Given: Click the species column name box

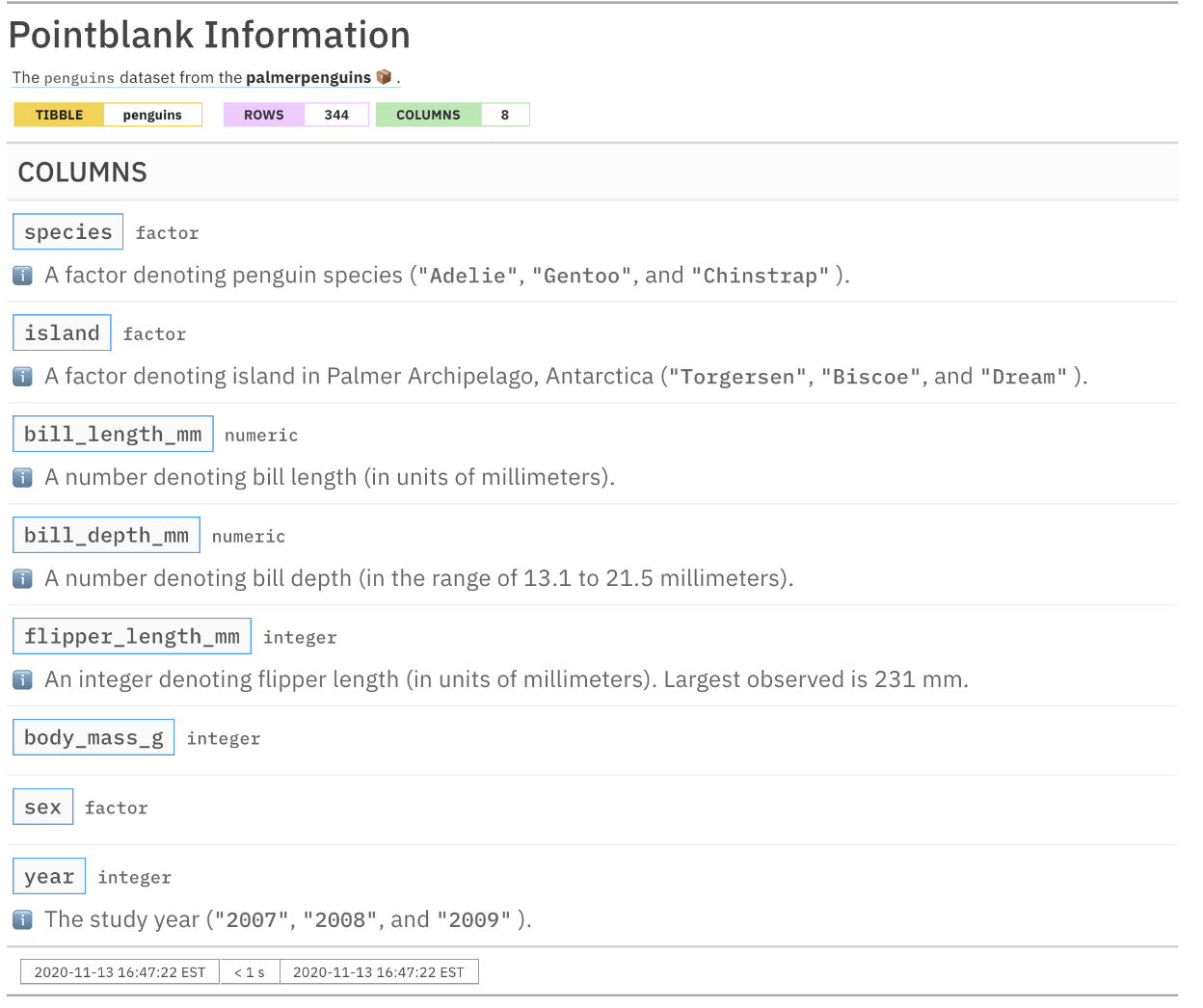Looking at the screenshot, I should tap(68, 231).
